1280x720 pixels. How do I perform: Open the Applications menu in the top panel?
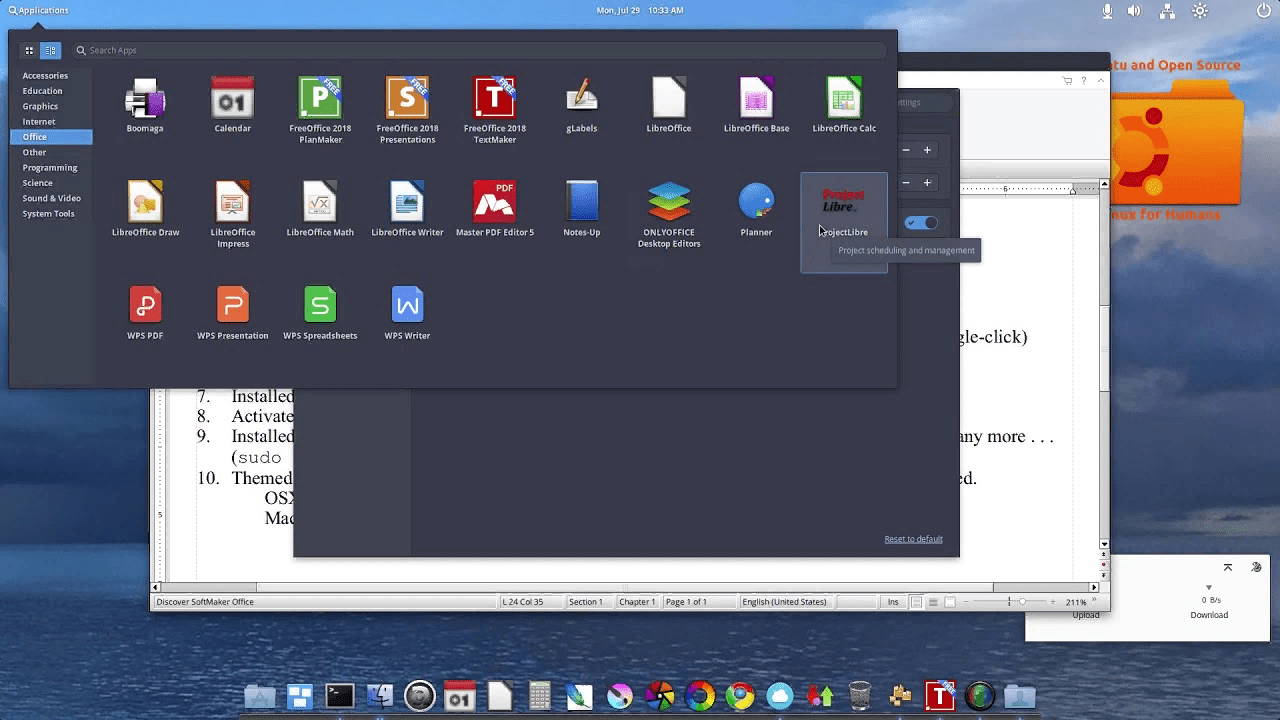click(x=39, y=10)
